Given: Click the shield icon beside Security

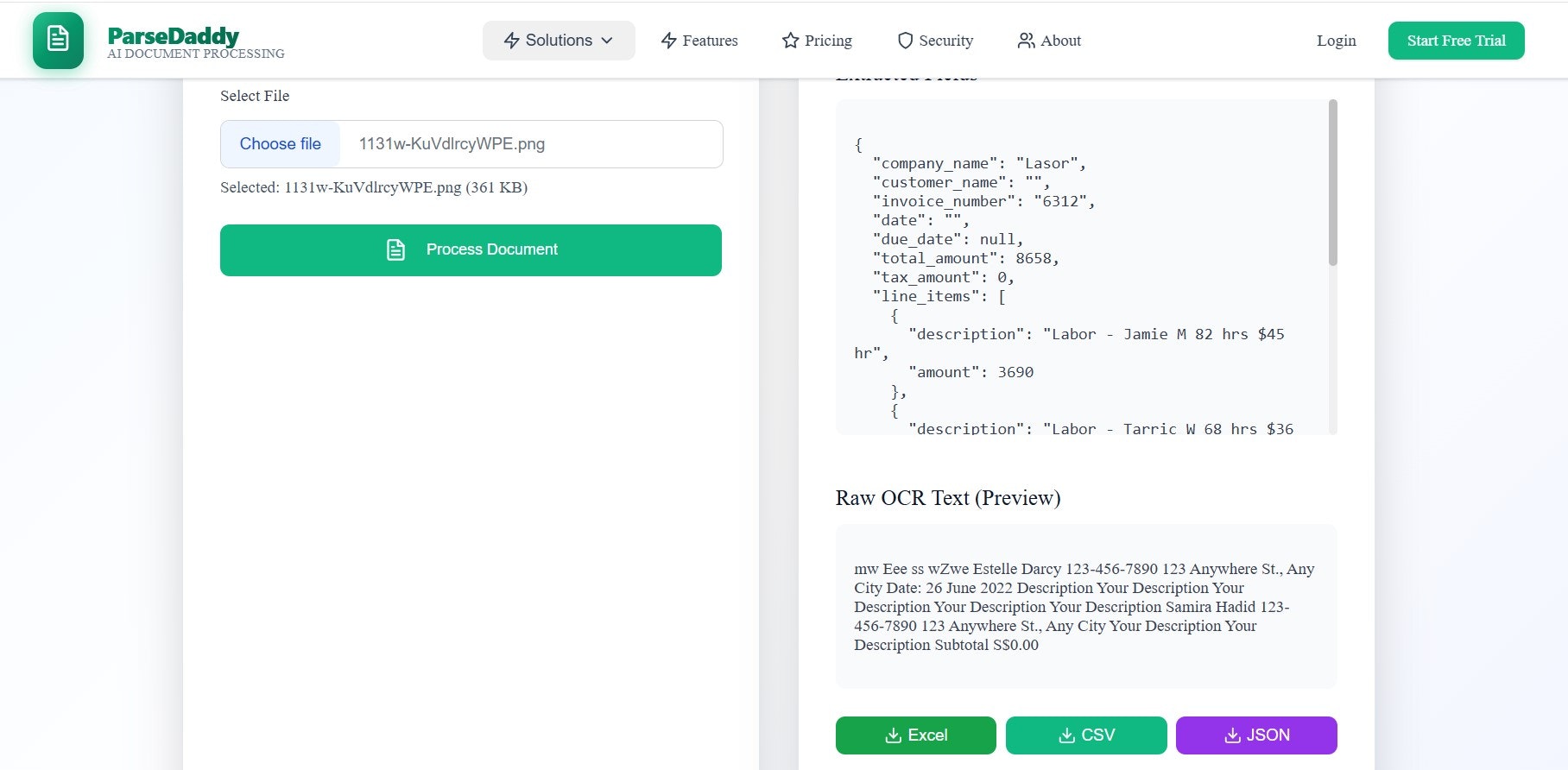Looking at the screenshot, I should pyautogui.click(x=905, y=41).
